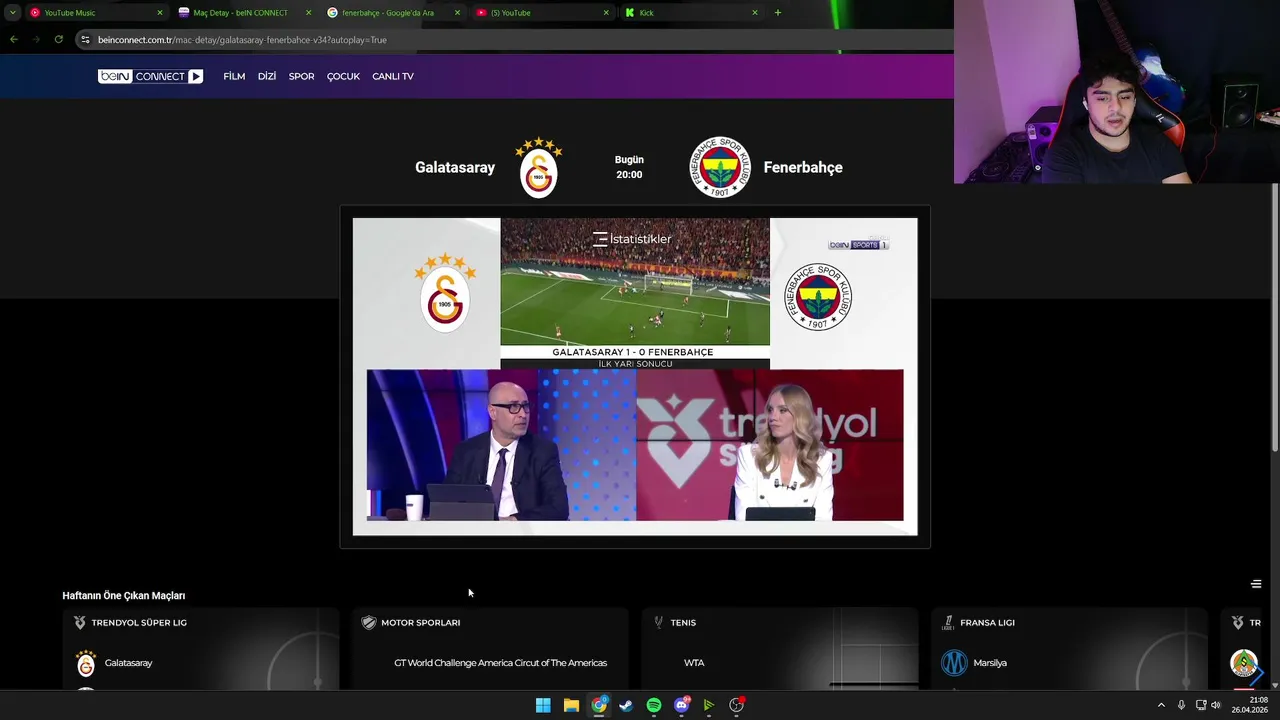The image size is (1280, 720).
Task: Open GT World Challenge America event
Action: pos(500,663)
